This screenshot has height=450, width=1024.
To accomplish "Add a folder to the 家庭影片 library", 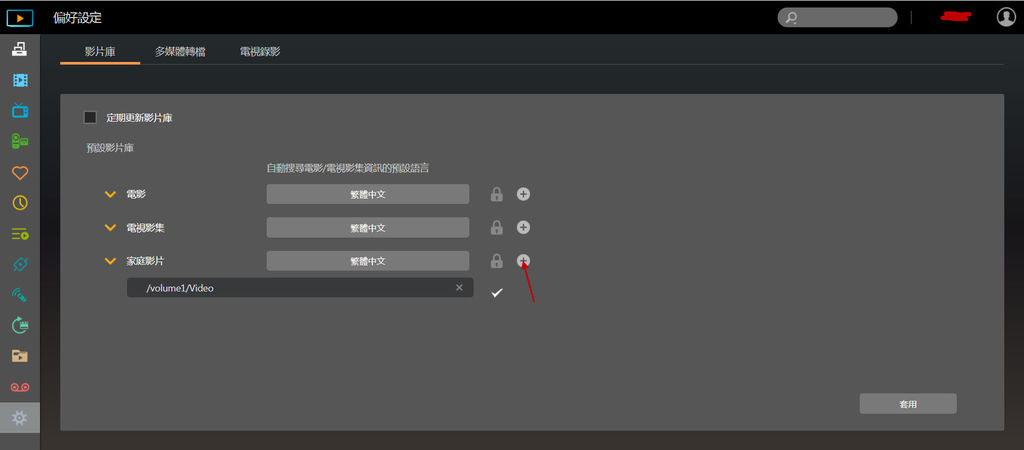I will (x=523, y=261).
